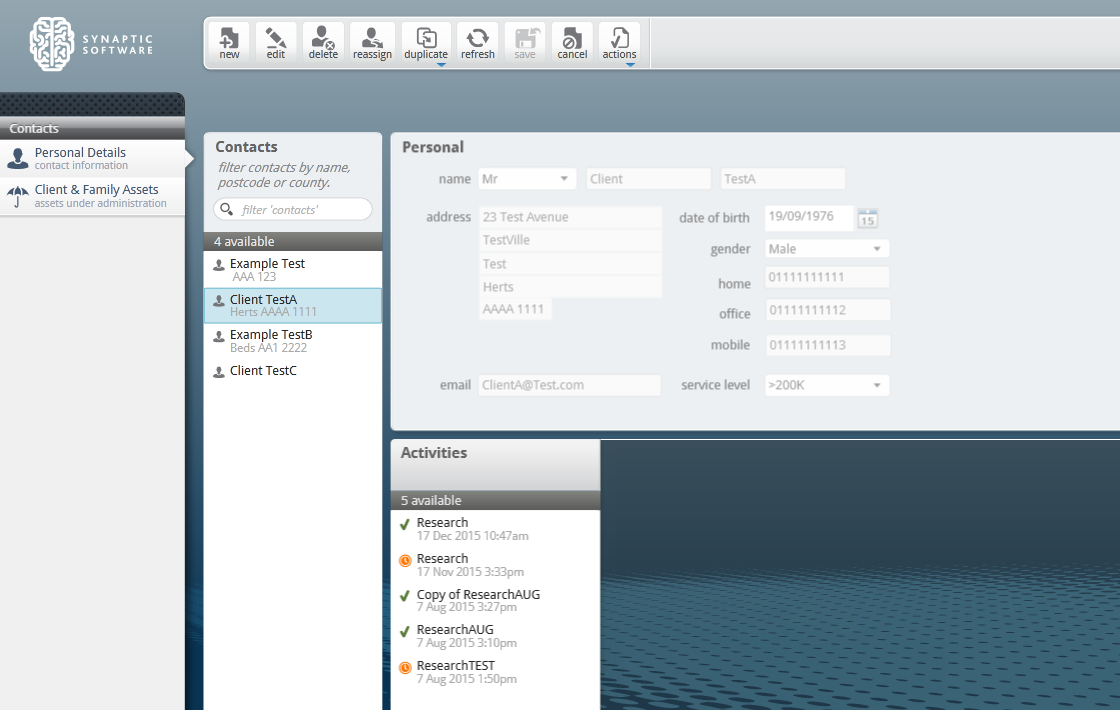Select contact Client TestC
The height and width of the screenshot is (710, 1120).
tap(293, 371)
